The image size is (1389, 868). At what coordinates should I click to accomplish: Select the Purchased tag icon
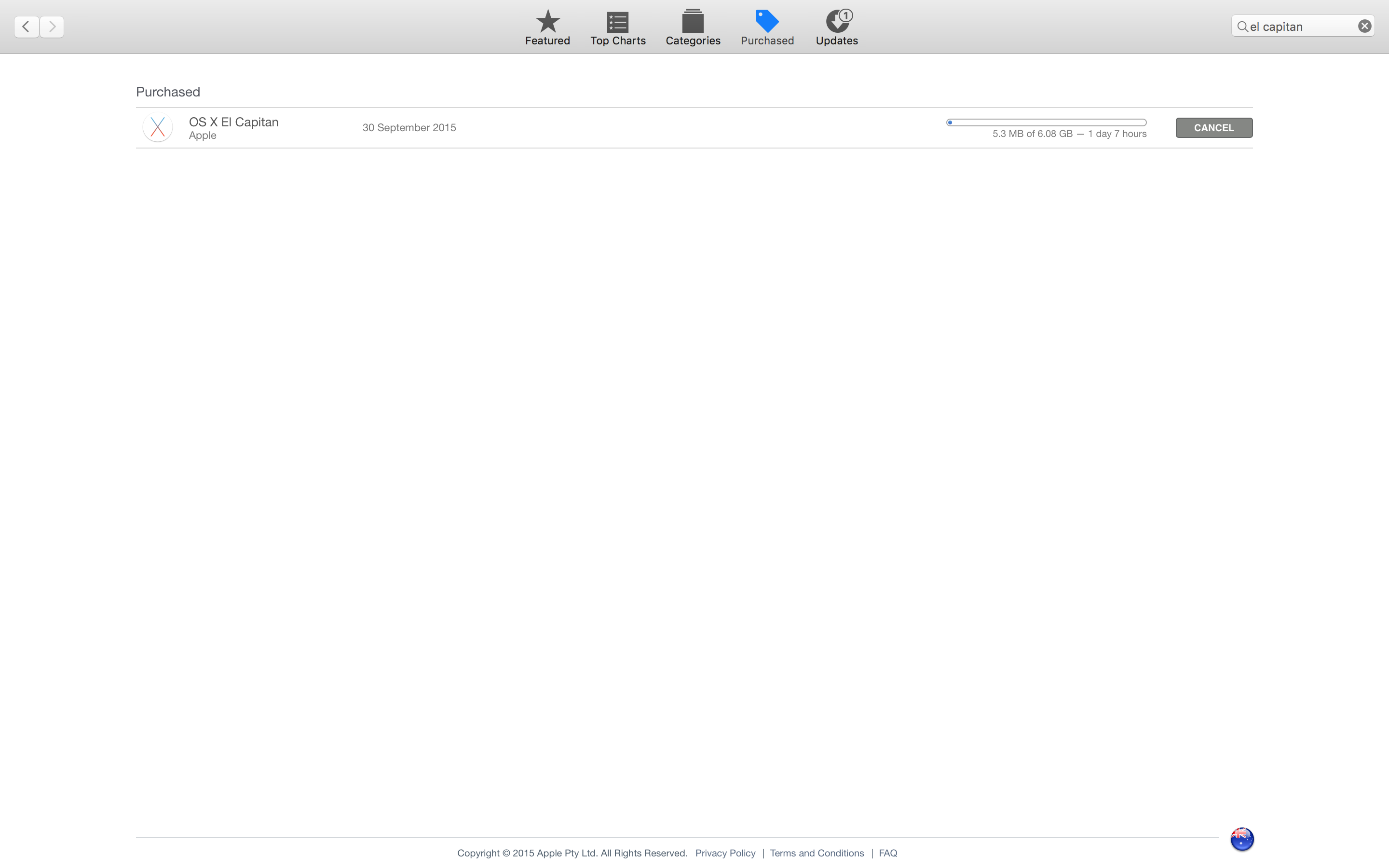[x=767, y=22]
